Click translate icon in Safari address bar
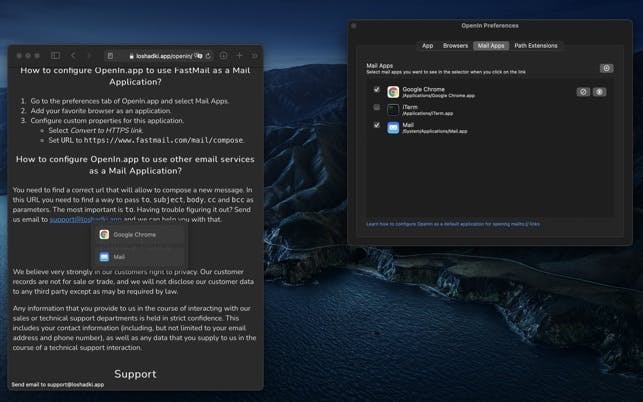 click(198, 56)
